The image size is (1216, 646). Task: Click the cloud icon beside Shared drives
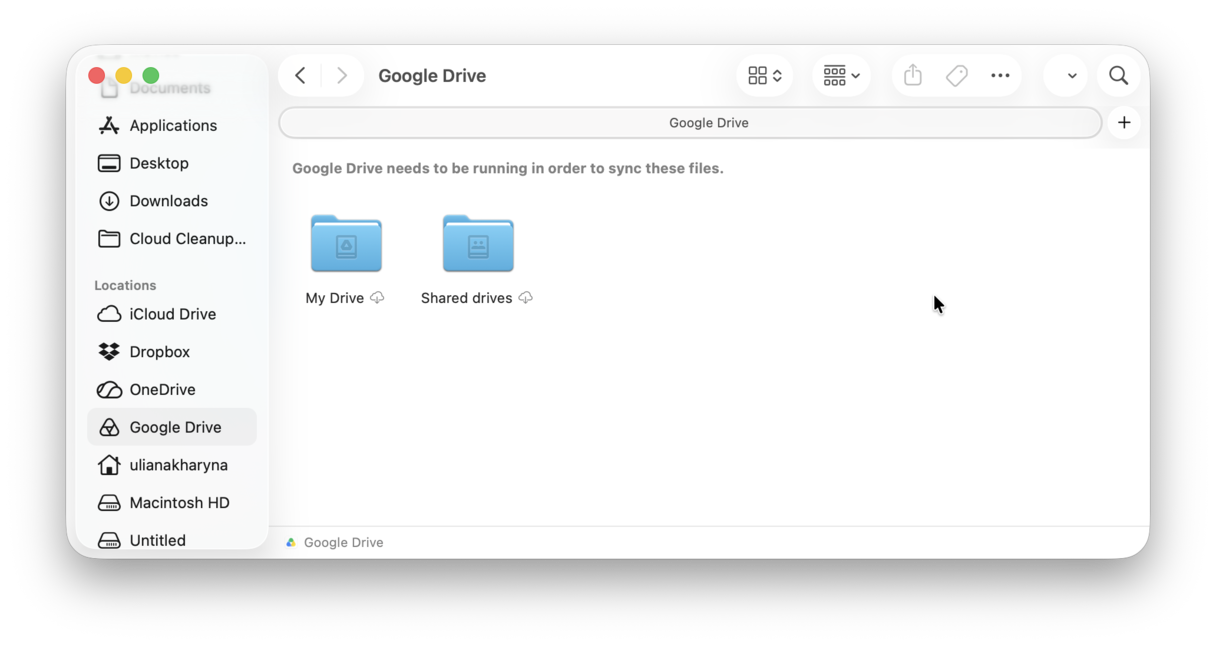point(525,298)
